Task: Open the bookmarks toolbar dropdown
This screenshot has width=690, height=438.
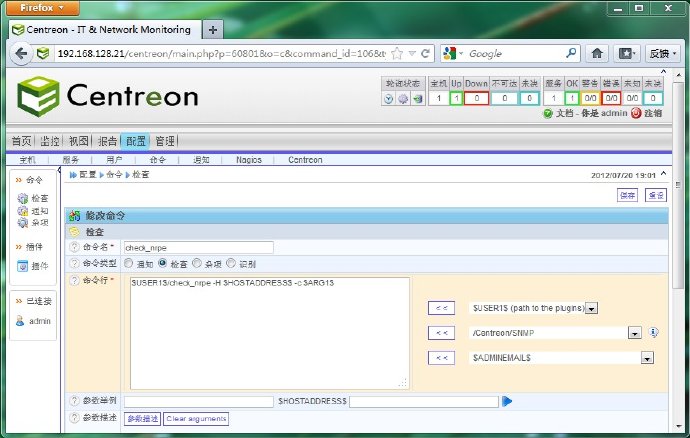Action: [x=626, y=54]
